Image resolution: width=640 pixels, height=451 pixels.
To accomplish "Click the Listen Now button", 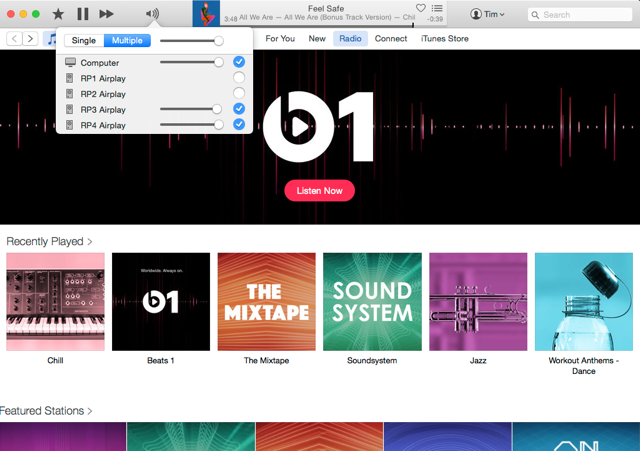I will coord(319,191).
